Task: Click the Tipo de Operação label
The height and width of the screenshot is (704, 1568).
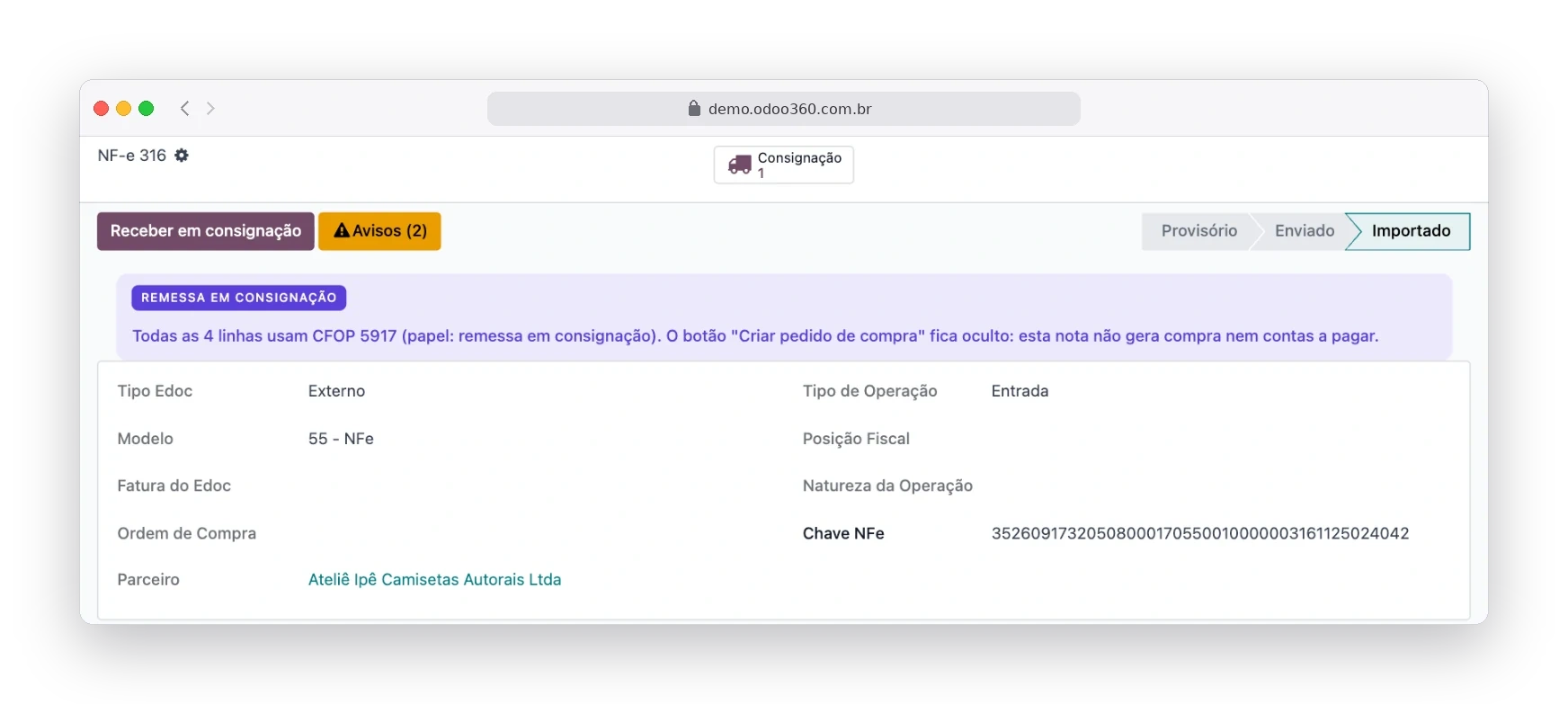Action: click(870, 391)
